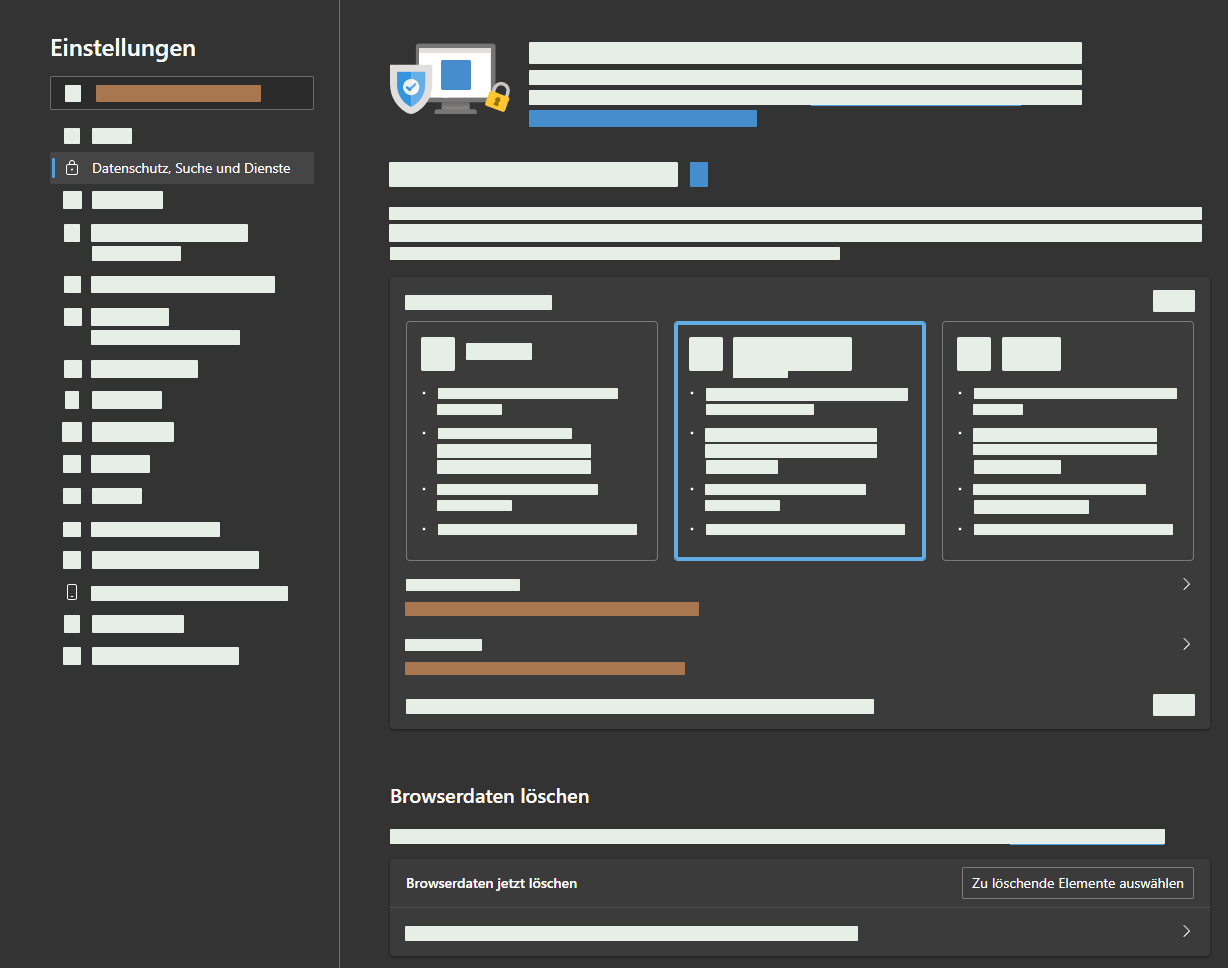Screen dimensions: 1228x968
Task: Click the Darstellung icon below Datenschutz entry
Action: click(72, 200)
